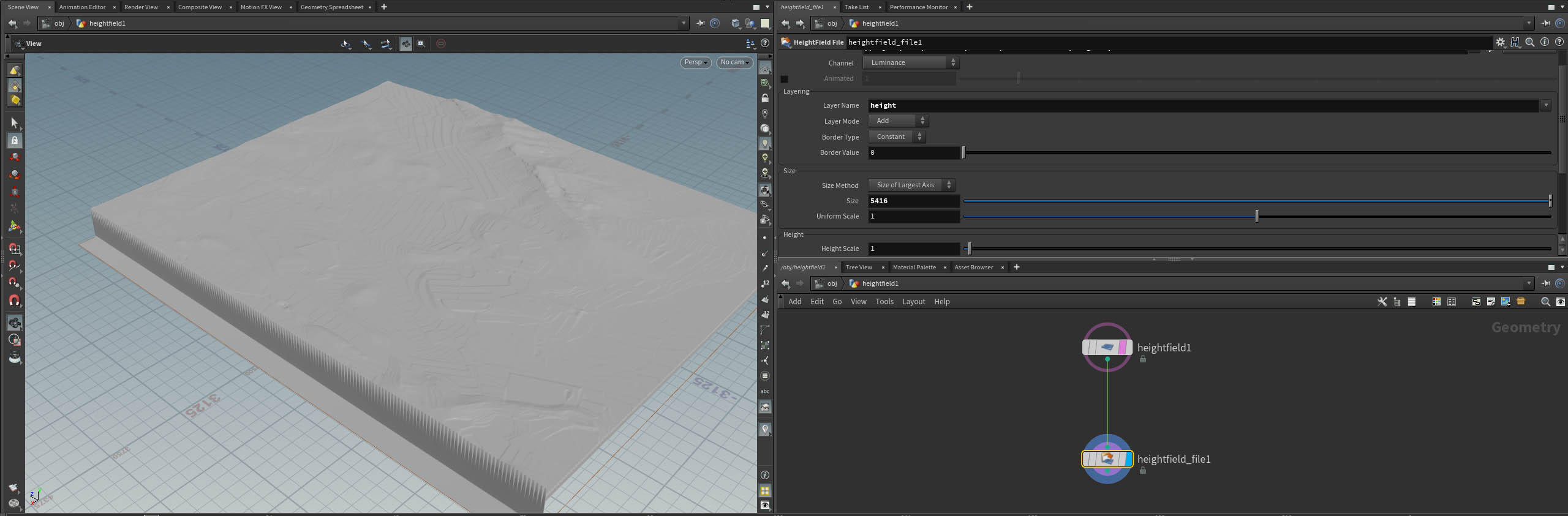Switch to the Geometry Spreadsheet tab
Viewport: 1568px width, 516px height.
331,7
